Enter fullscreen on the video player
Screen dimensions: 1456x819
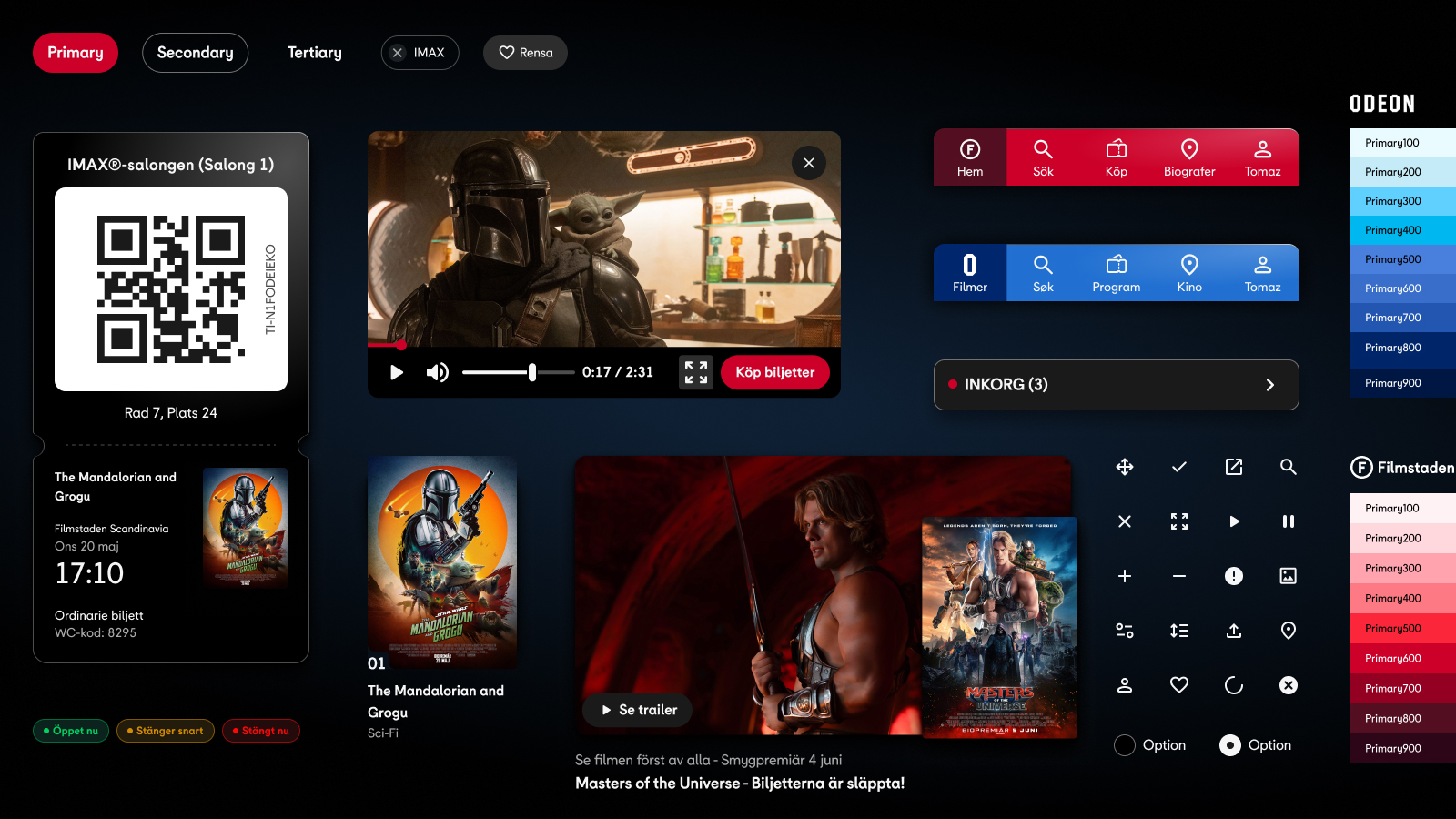click(696, 372)
